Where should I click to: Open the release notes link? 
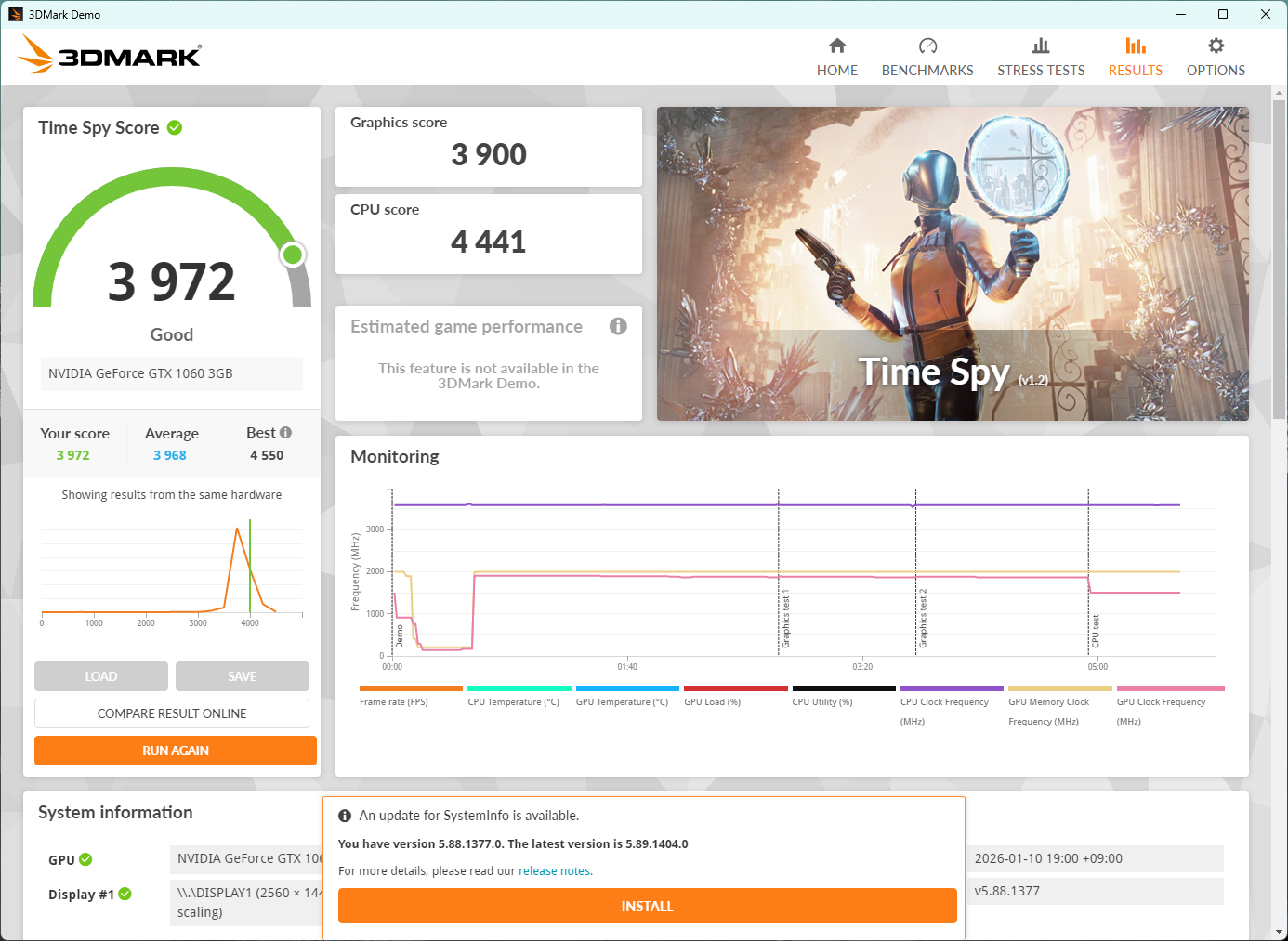pos(555,870)
